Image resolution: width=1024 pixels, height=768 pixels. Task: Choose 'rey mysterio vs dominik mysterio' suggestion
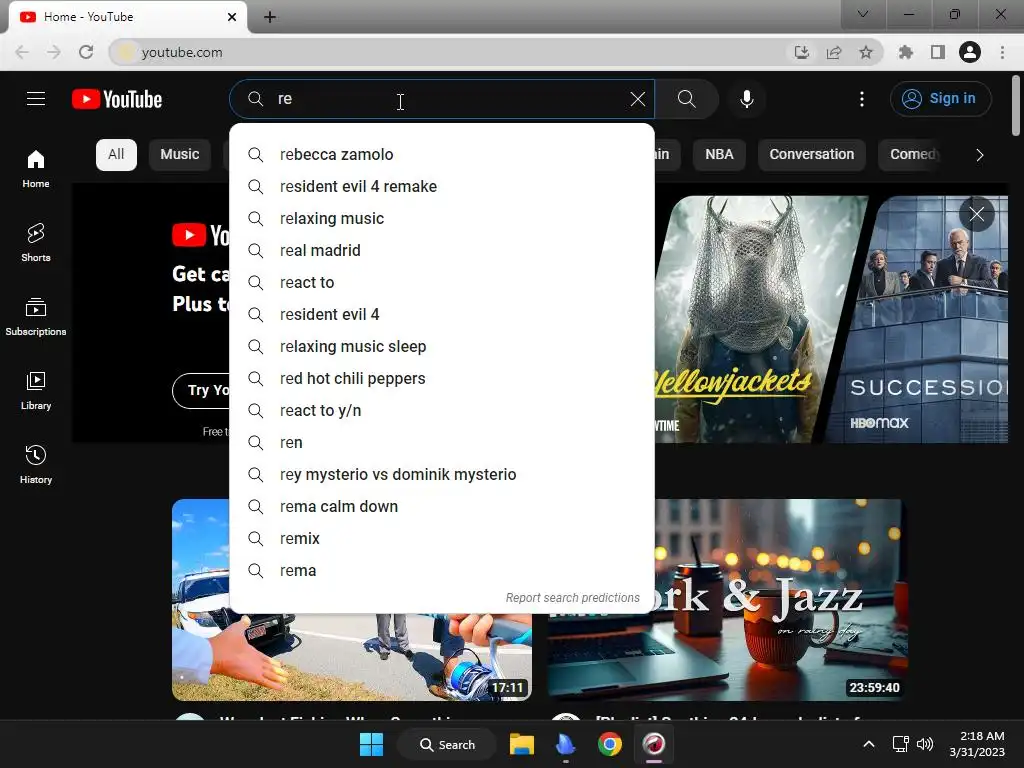tap(442, 475)
